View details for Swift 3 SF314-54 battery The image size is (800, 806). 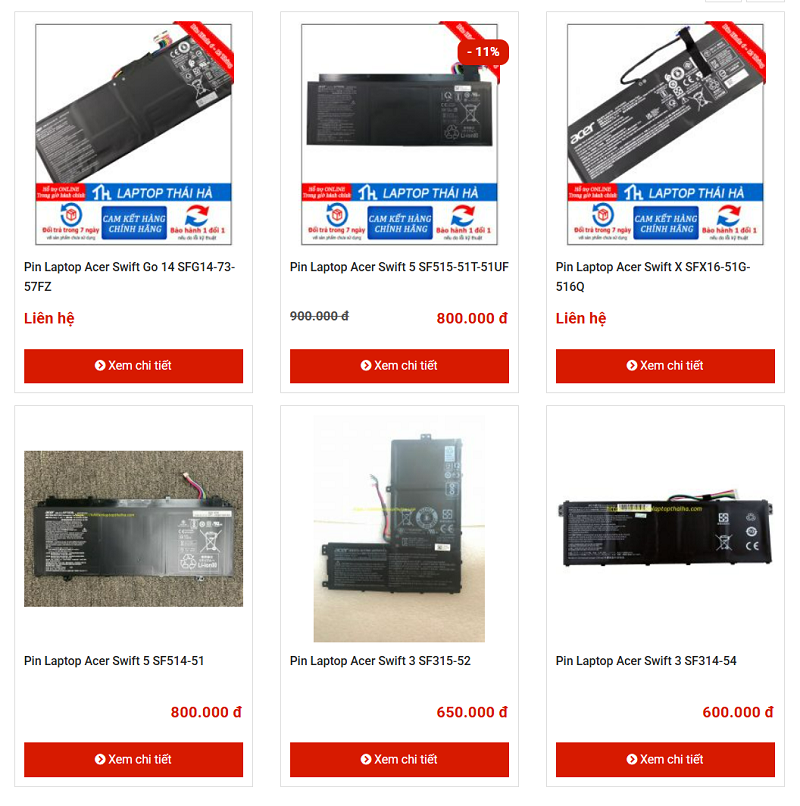665,759
